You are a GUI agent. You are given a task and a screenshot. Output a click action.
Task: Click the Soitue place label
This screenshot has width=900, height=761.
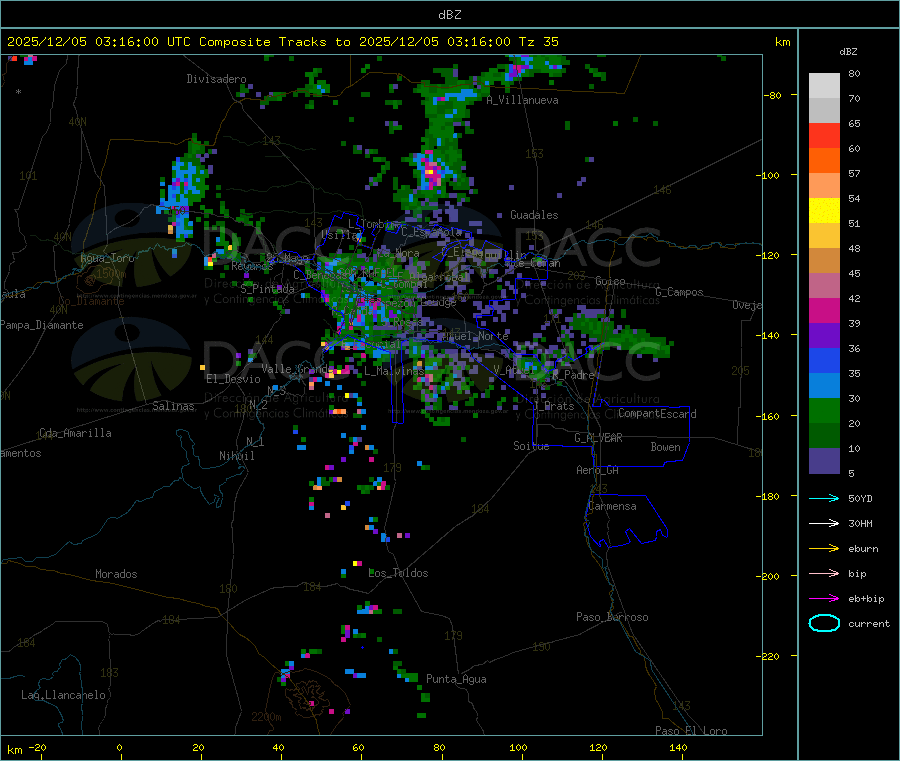(531, 446)
